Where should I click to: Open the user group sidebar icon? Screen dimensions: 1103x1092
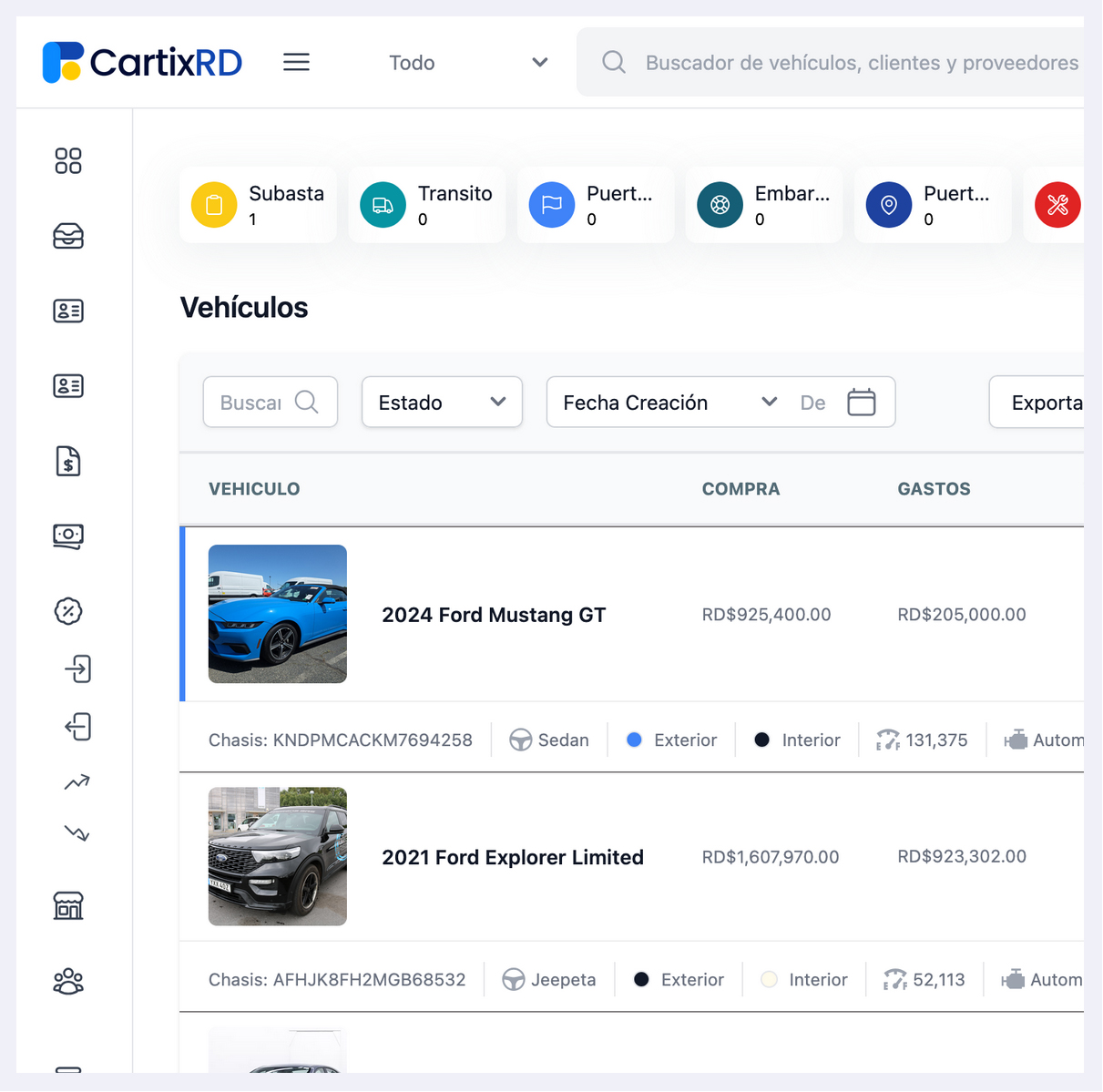click(68, 981)
